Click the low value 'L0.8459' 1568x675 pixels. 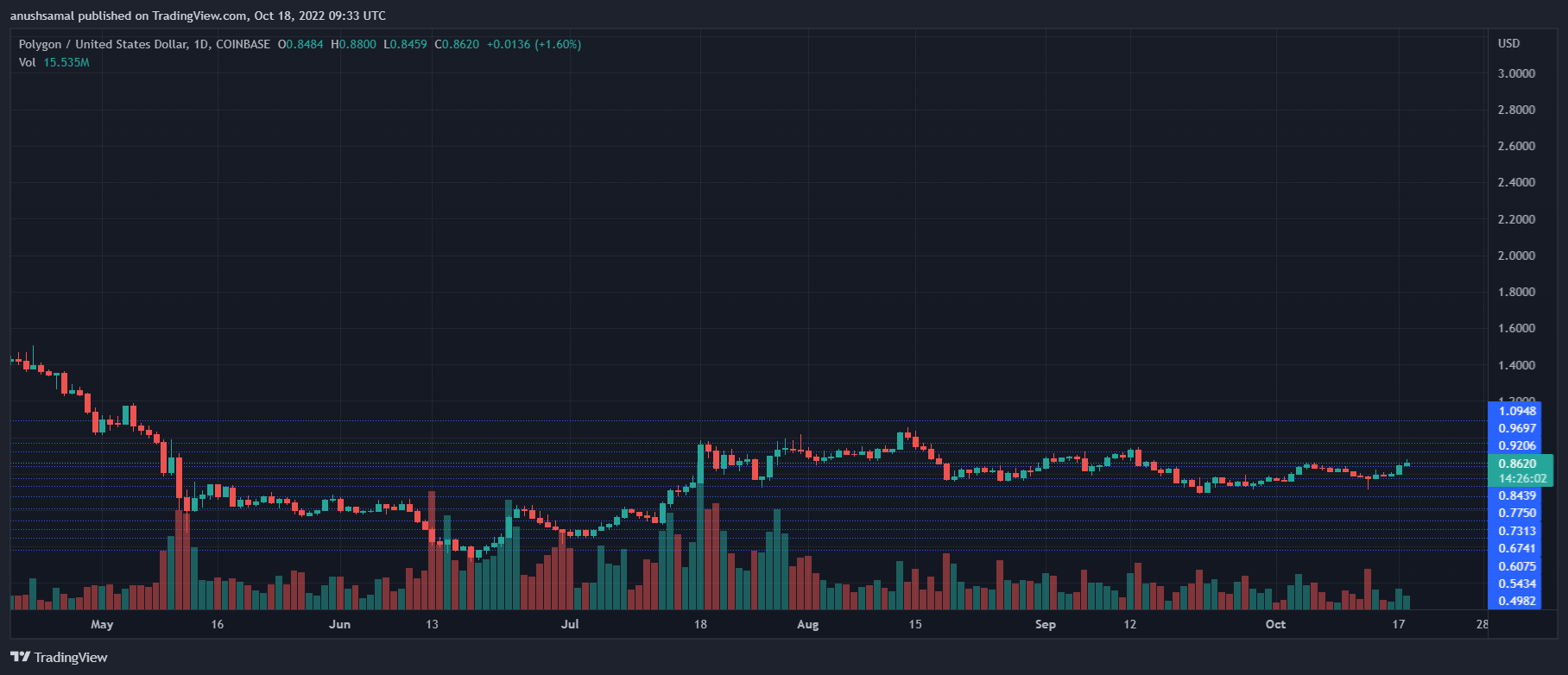click(x=406, y=44)
